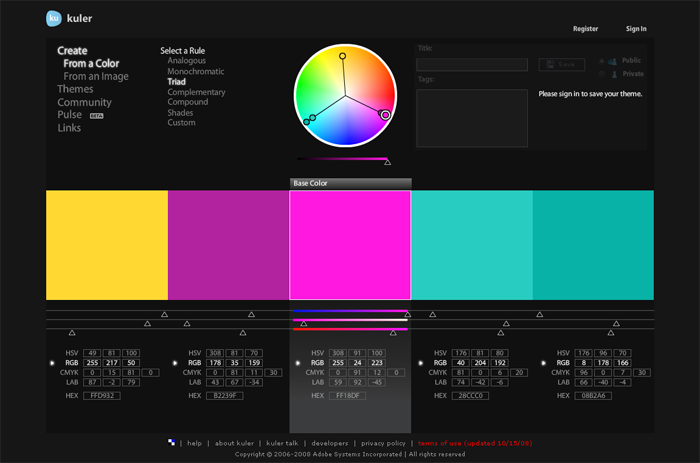Select From a Color option
Screen dimensions: 700x463
pyautogui.click(x=91, y=63)
